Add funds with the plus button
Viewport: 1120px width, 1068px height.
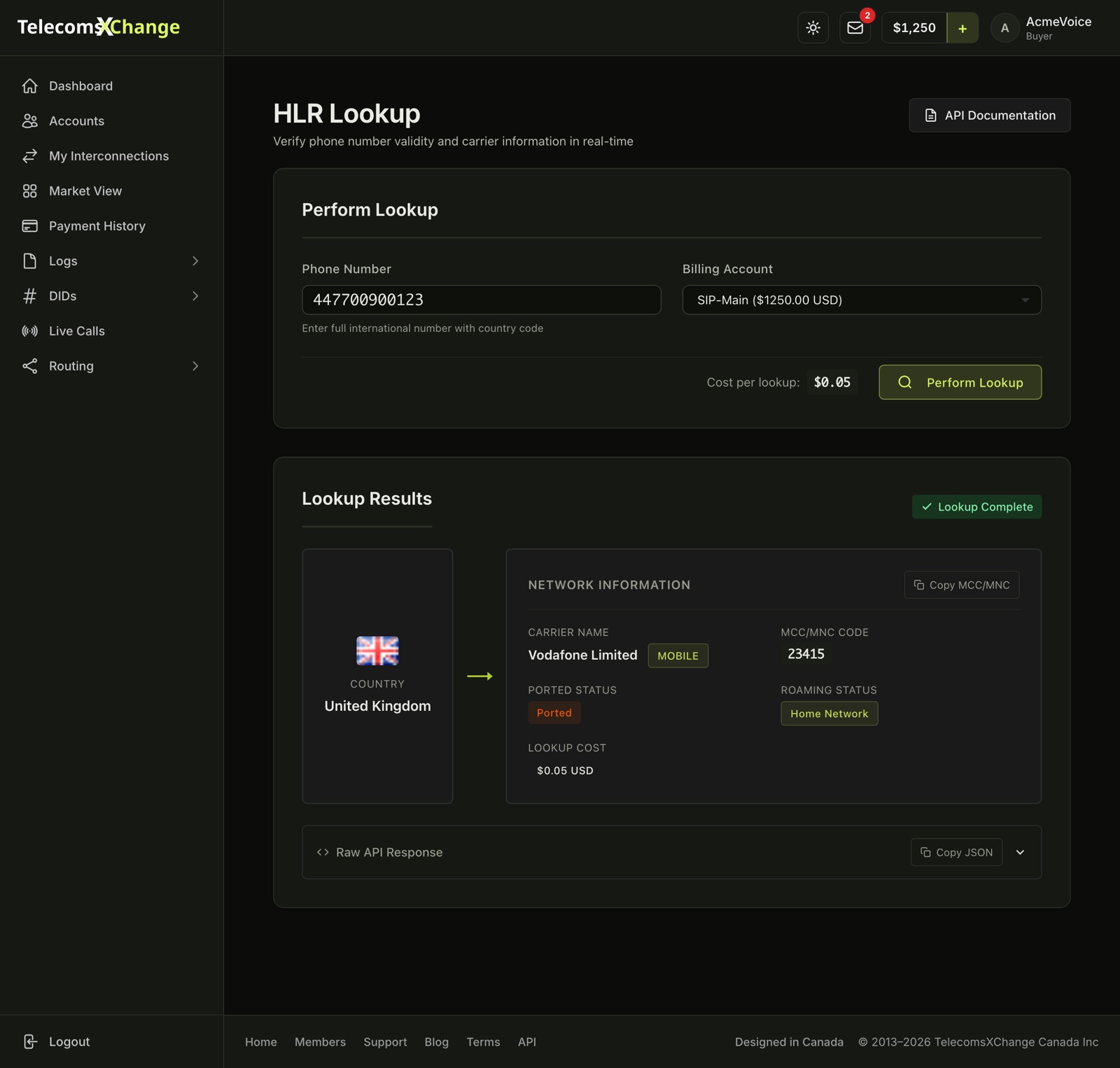[x=962, y=28]
